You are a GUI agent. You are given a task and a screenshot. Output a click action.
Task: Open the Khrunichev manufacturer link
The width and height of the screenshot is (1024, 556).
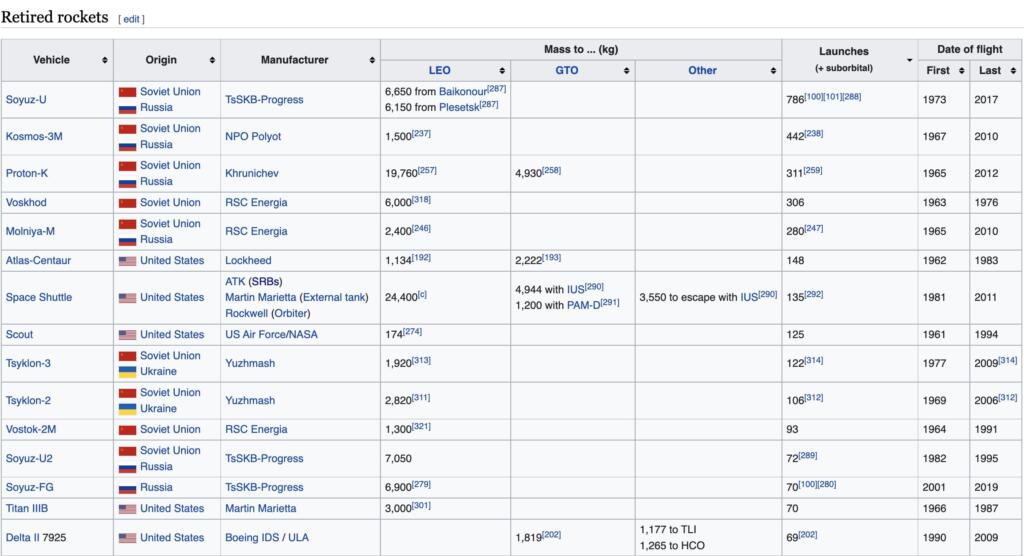252,173
